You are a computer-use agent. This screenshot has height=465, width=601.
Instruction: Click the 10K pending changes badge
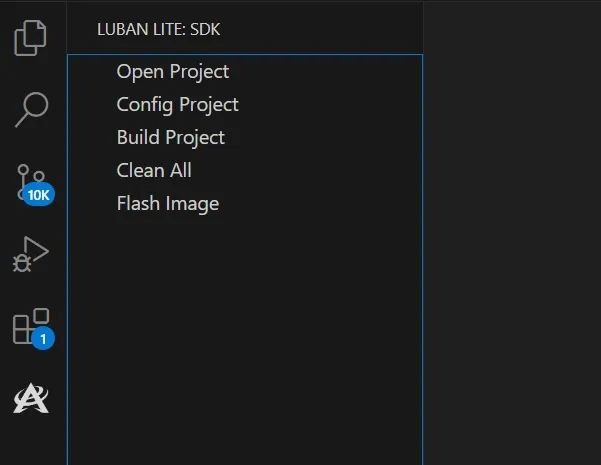tap(39, 195)
